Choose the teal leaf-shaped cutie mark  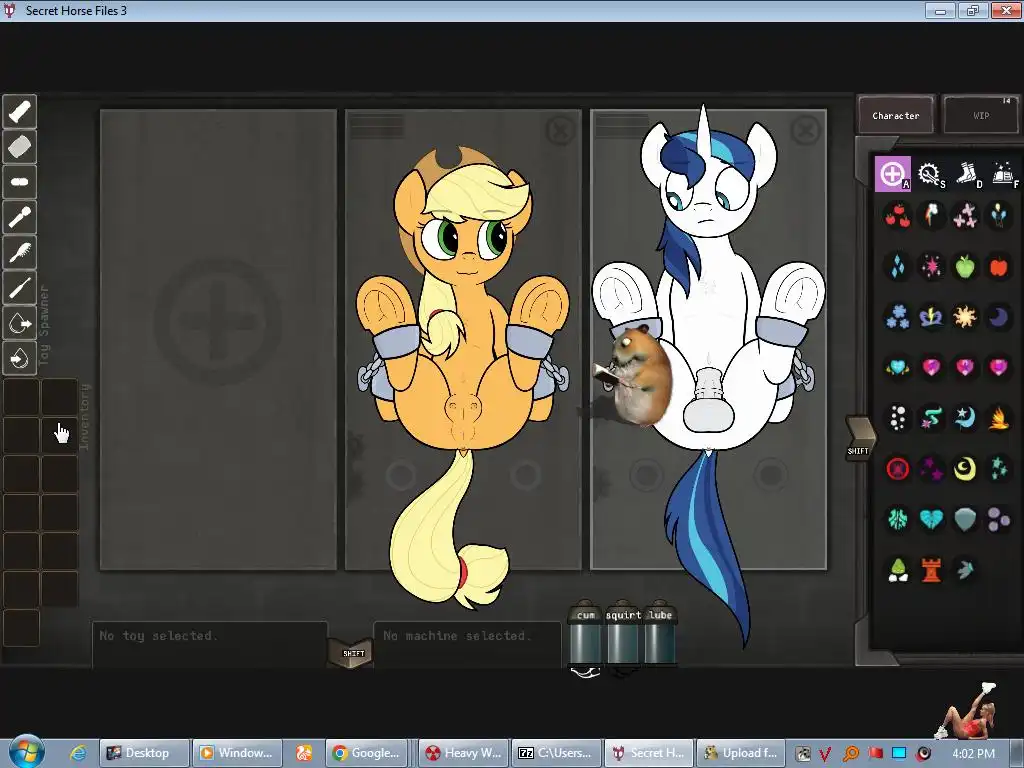898,519
